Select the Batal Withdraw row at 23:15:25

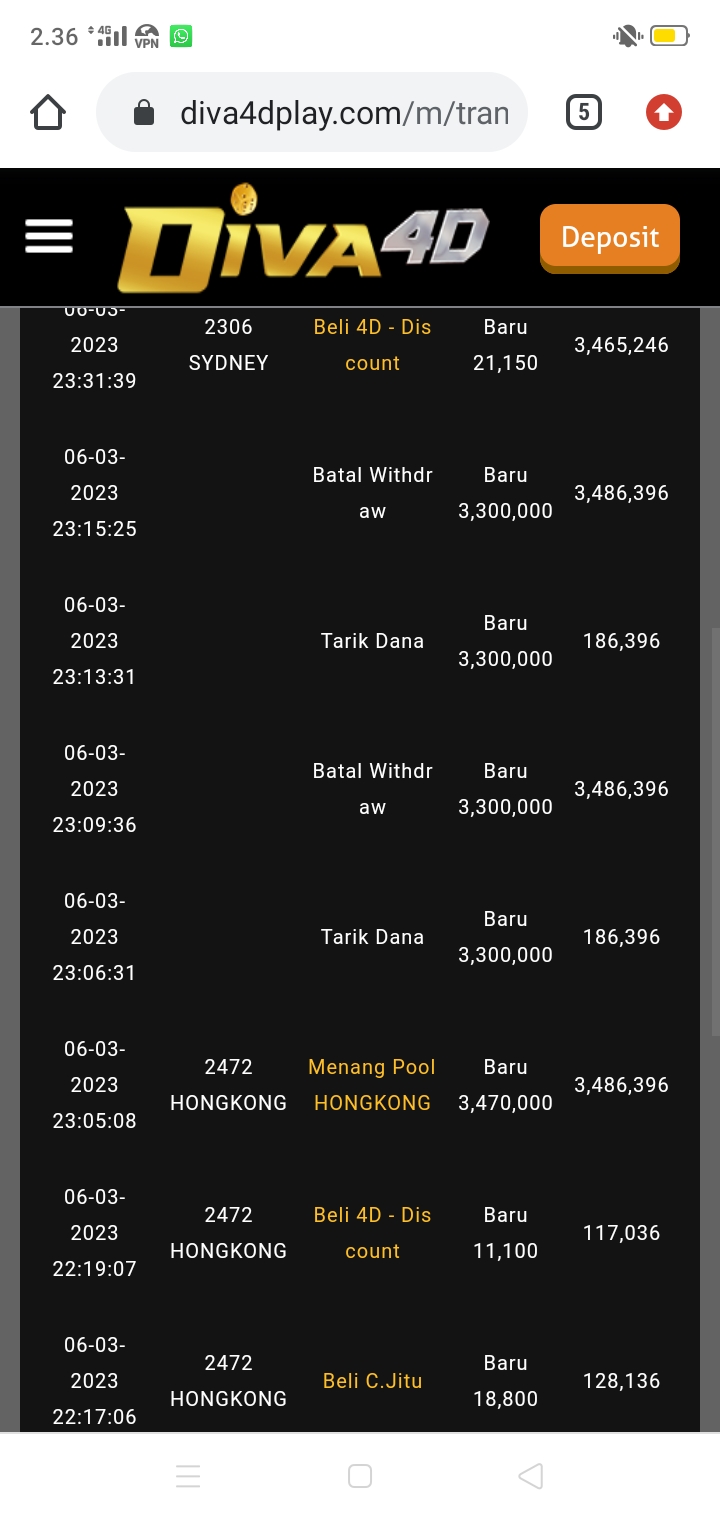[372, 493]
